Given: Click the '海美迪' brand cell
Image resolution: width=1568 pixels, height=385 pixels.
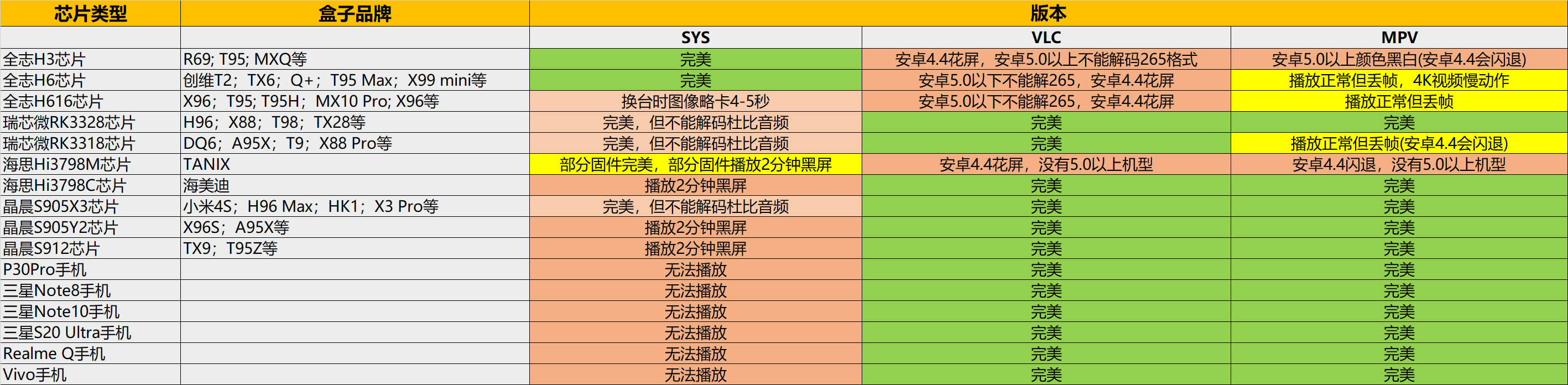Looking at the screenshot, I should click(x=355, y=185).
